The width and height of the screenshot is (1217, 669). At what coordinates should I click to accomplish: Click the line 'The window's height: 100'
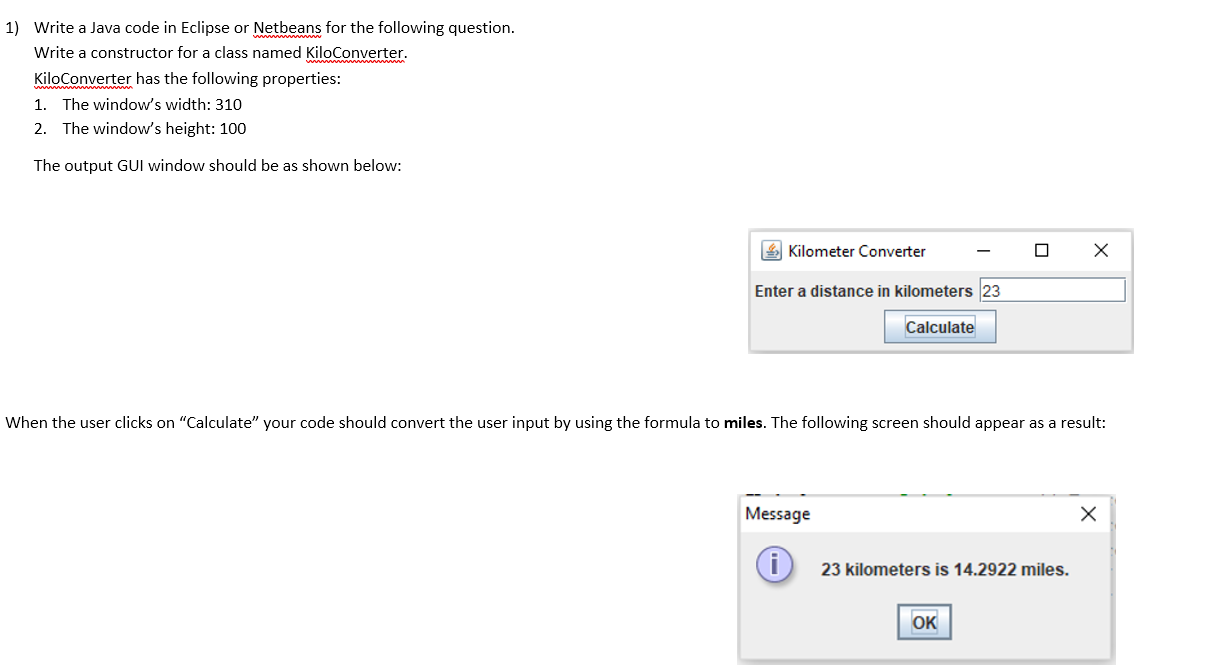tap(153, 128)
